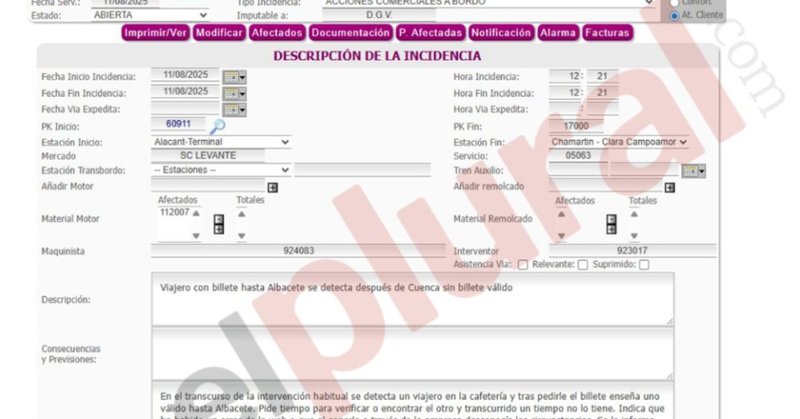This screenshot has width=800, height=419.
Task: Click the add/remove icon in Material Motor
Action: [219, 225]
